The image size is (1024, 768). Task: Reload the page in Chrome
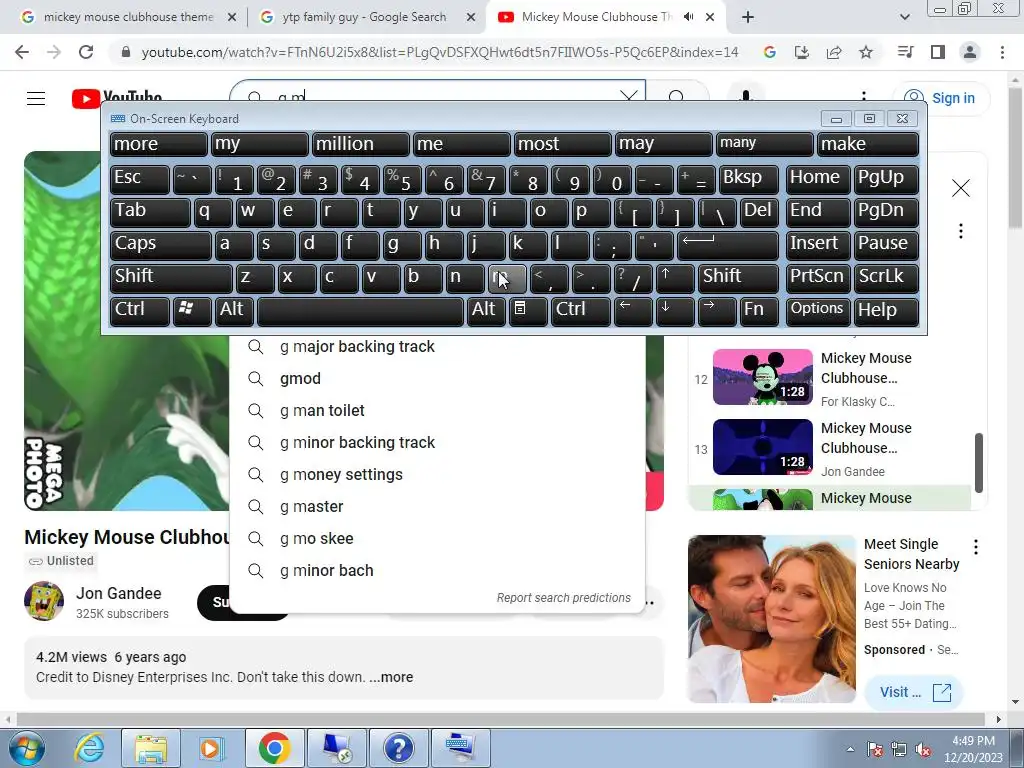pyautogui.click(x=86, y=52)
